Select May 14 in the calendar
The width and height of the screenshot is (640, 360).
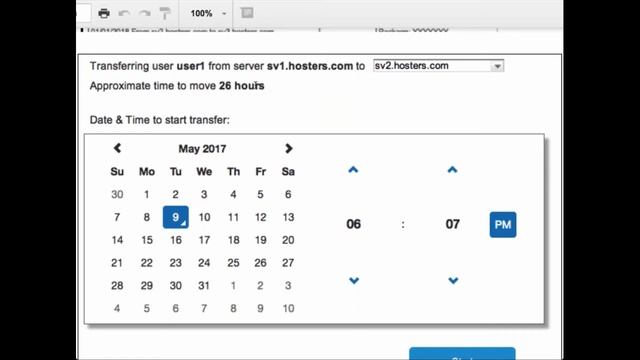tap(117, 240)
